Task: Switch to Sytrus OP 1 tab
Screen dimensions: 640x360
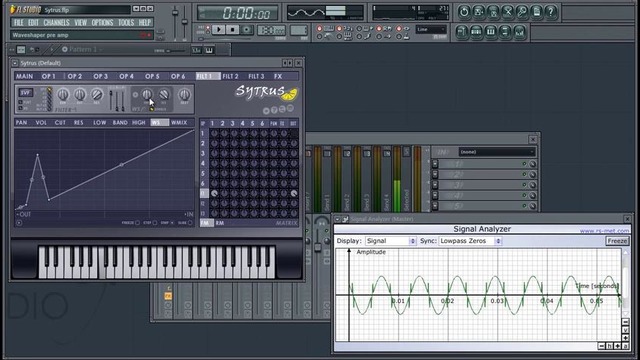Action: coord(48,76)
